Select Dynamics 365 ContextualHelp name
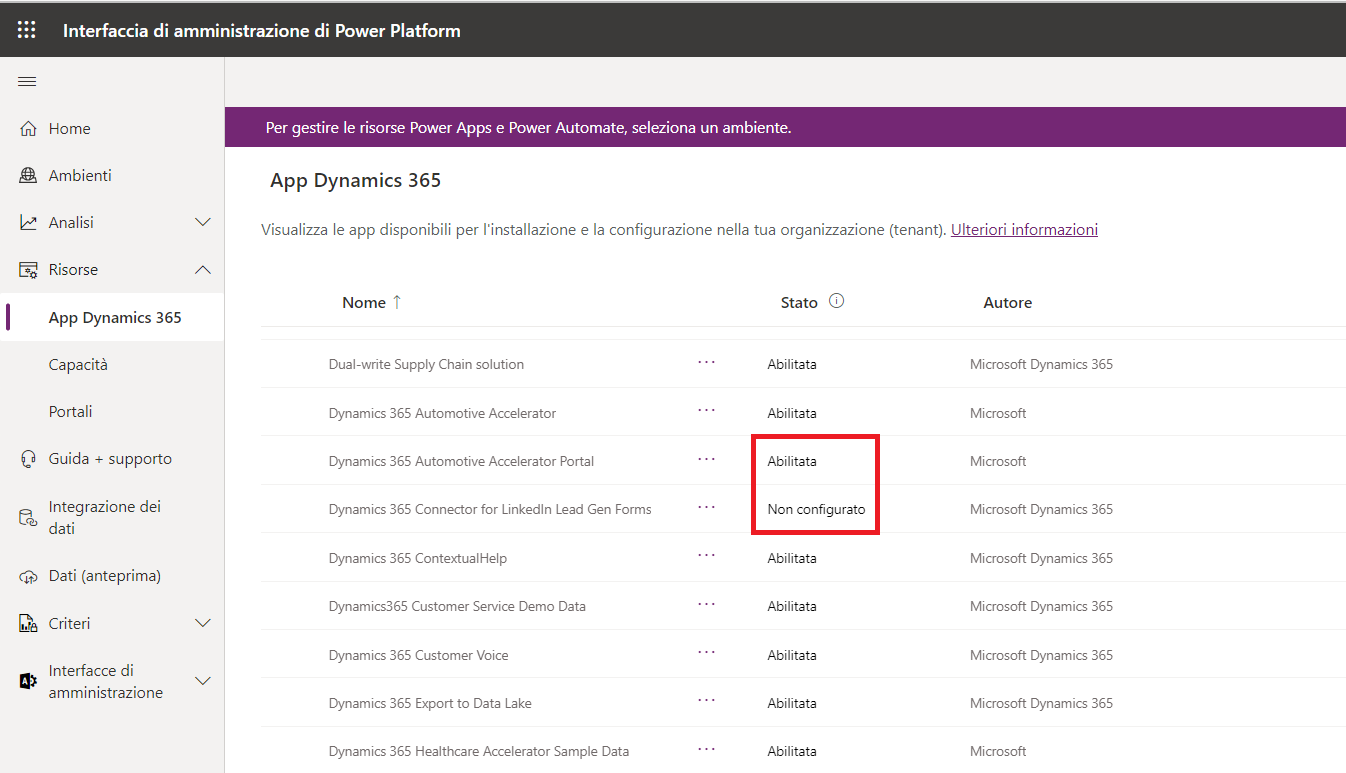 pyautogui.click(x=417, y=558)
